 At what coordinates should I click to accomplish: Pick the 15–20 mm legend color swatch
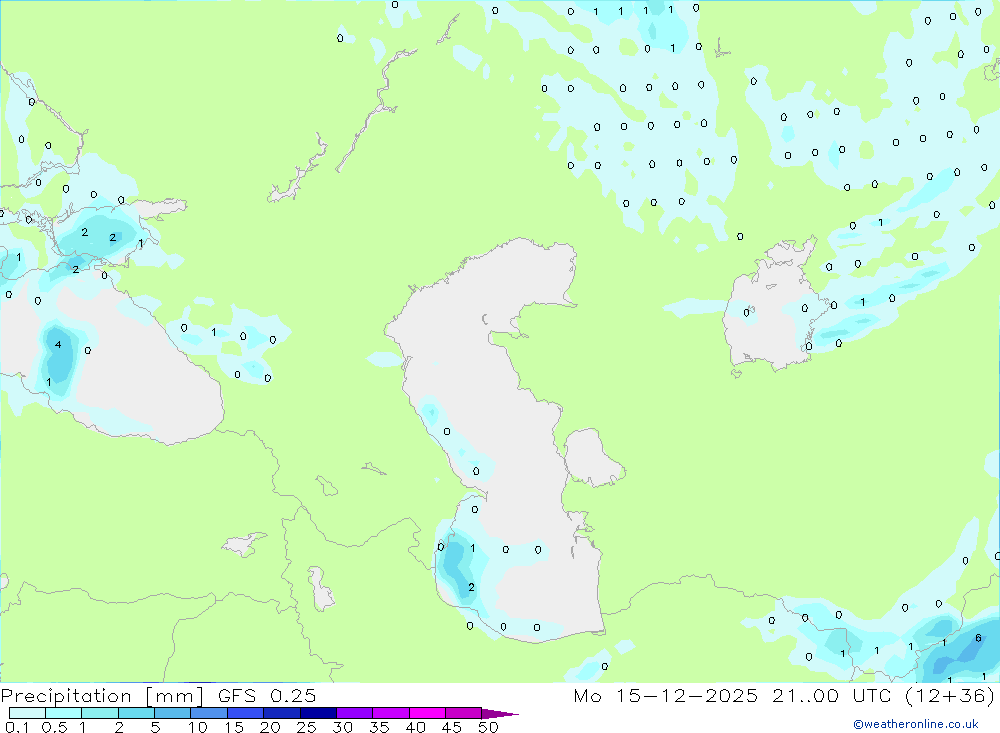click(x=246, y=713)
